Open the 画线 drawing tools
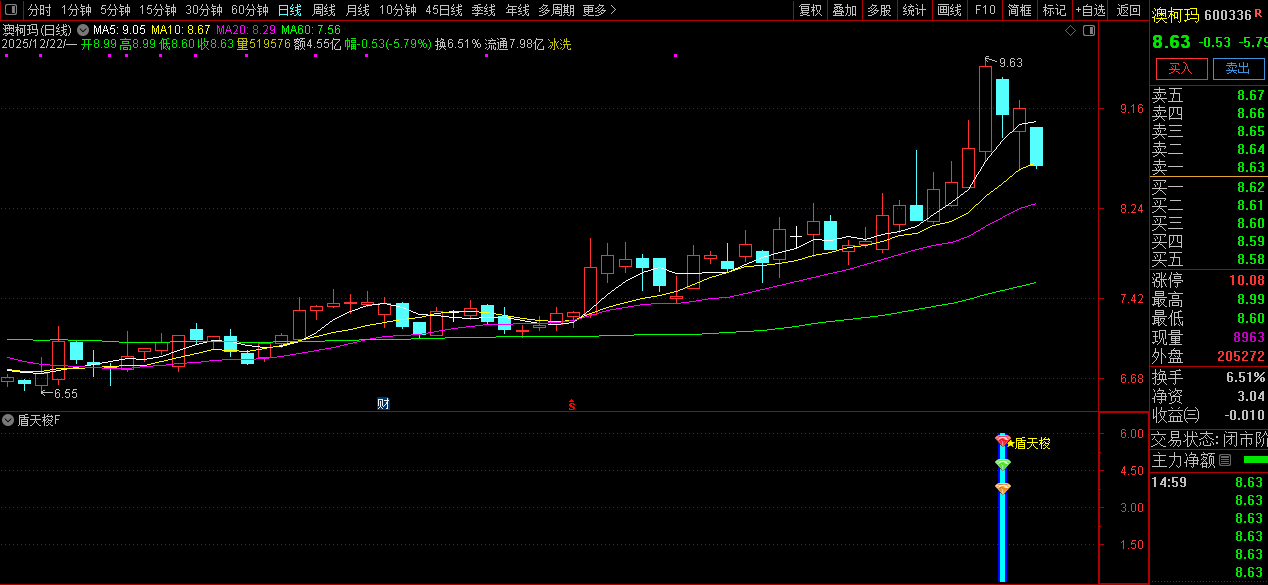The width and height of the screenshot is (1268, 585). point(949,10)
